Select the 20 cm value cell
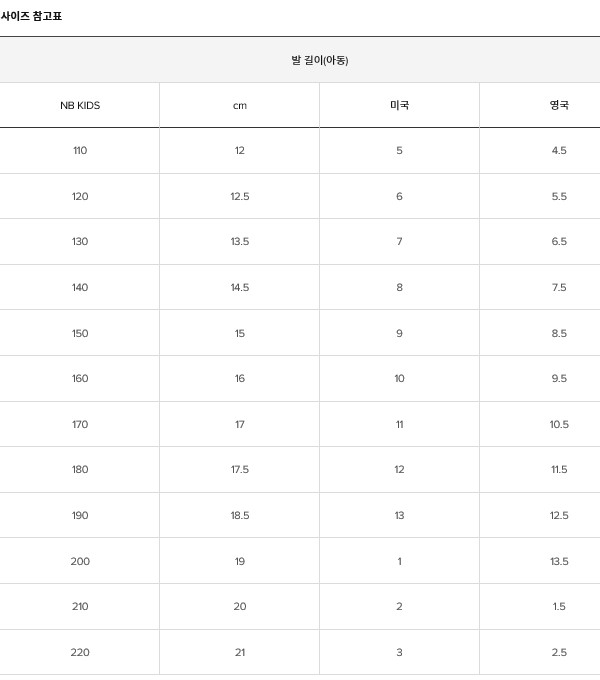 pos(239,606)
